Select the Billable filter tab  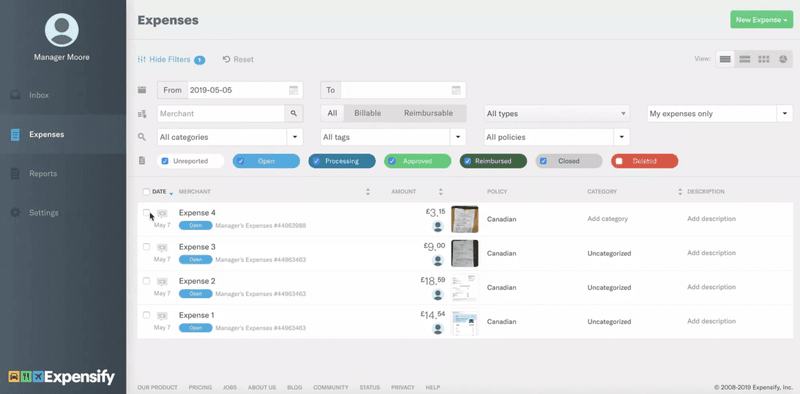pos(368,113)
